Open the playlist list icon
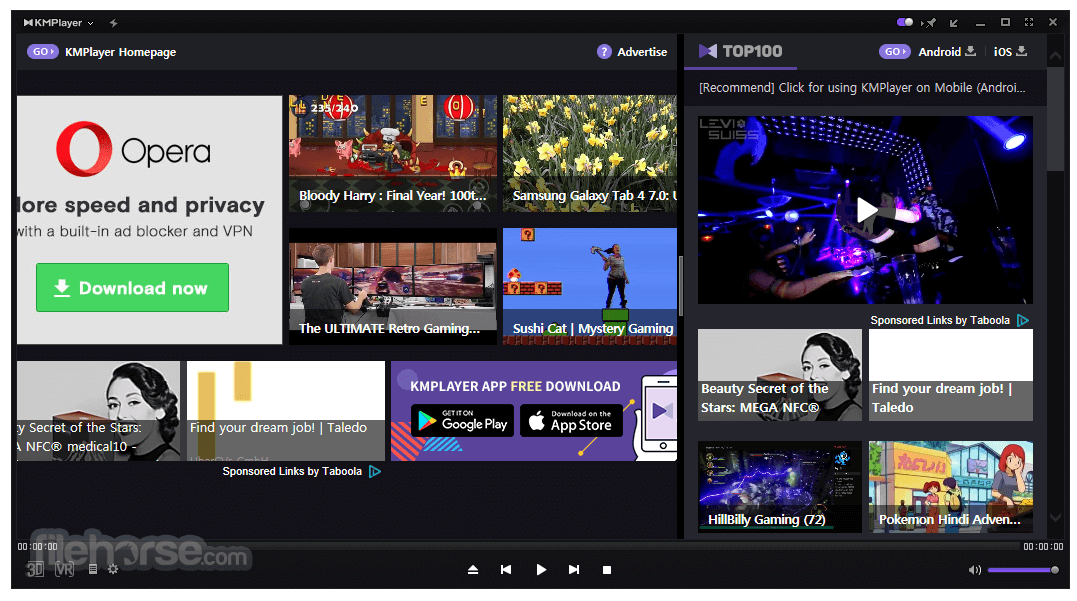Viewport: 1077px width, 601px height. pyautogui.click(x=93, y=569)
